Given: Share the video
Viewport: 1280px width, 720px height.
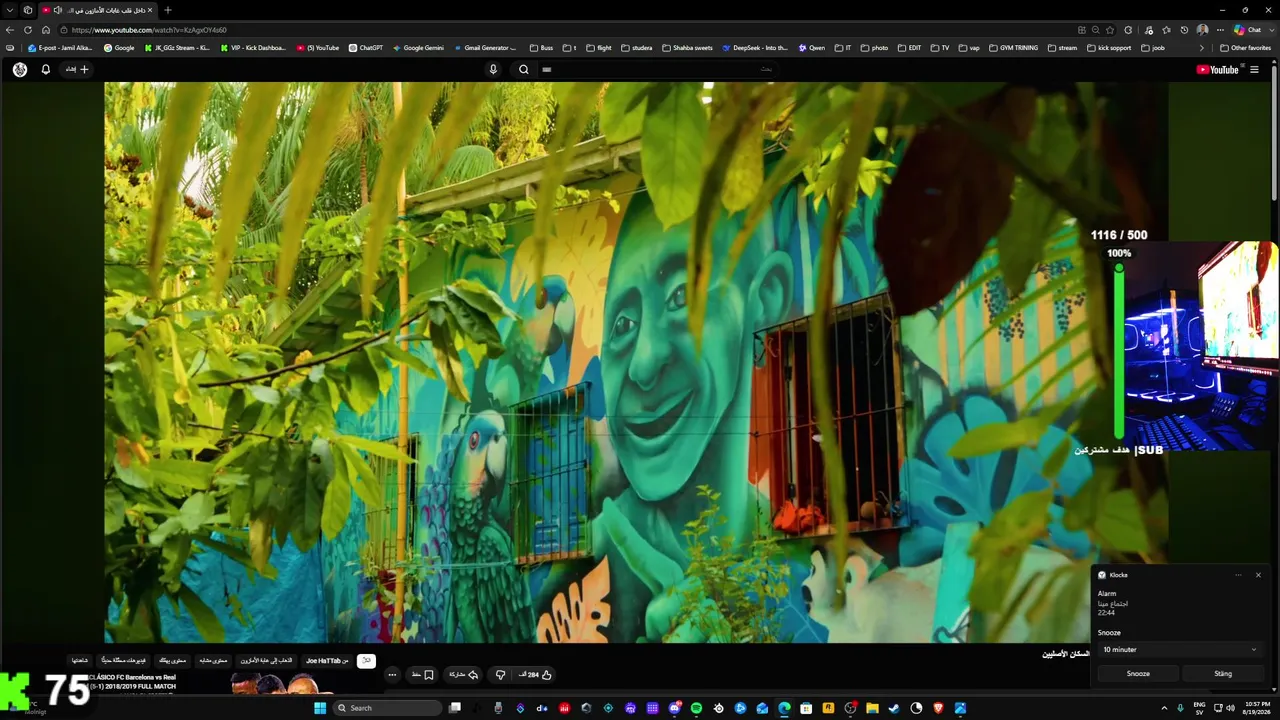Looking at the screenshot, I should 463,674.
